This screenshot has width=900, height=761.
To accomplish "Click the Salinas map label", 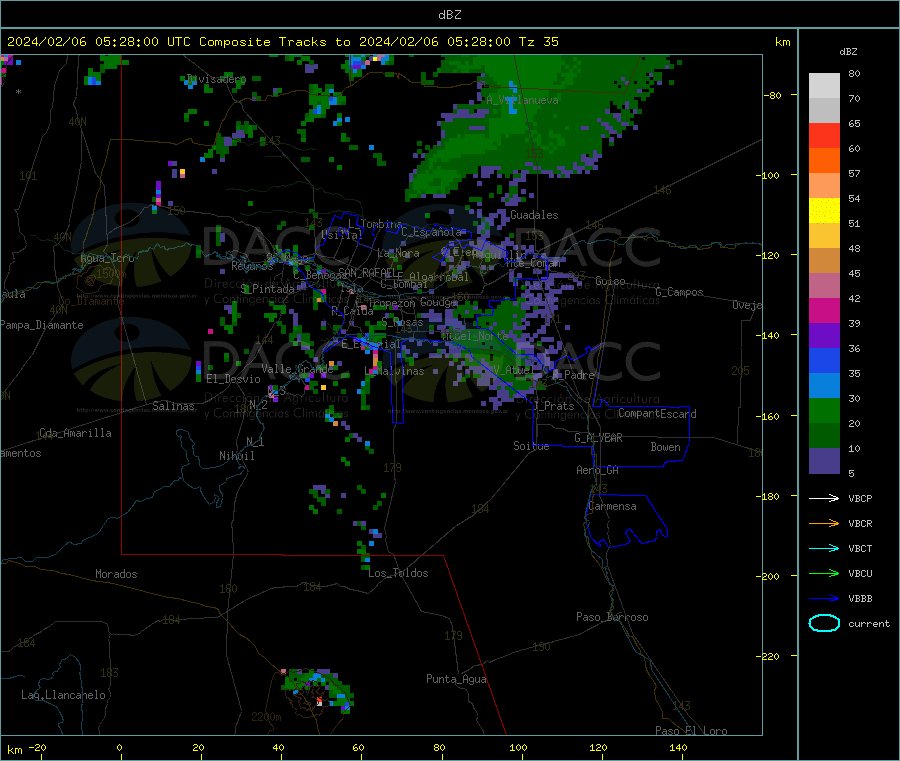I will 173,406.
